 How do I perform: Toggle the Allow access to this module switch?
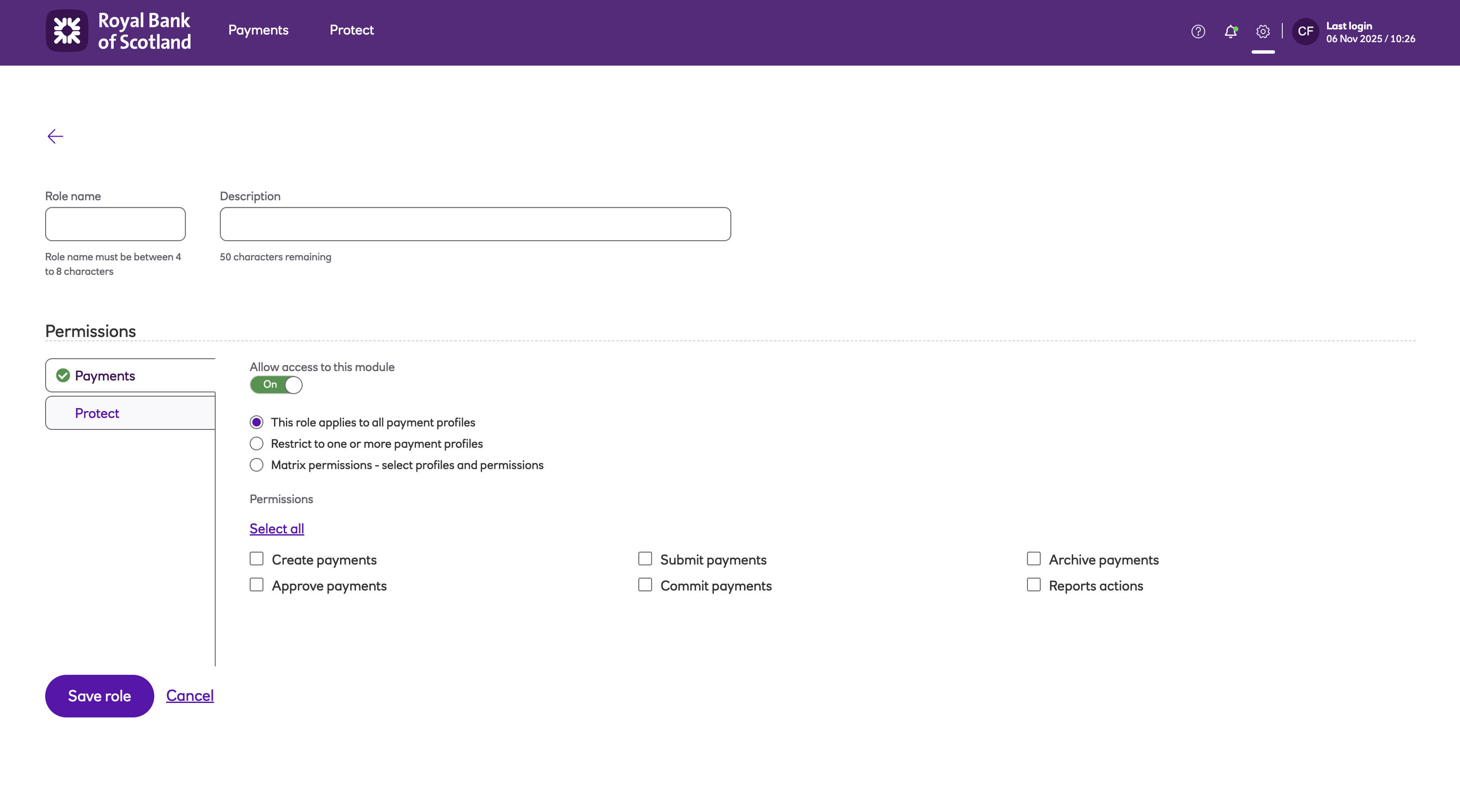tap(276, 385)
